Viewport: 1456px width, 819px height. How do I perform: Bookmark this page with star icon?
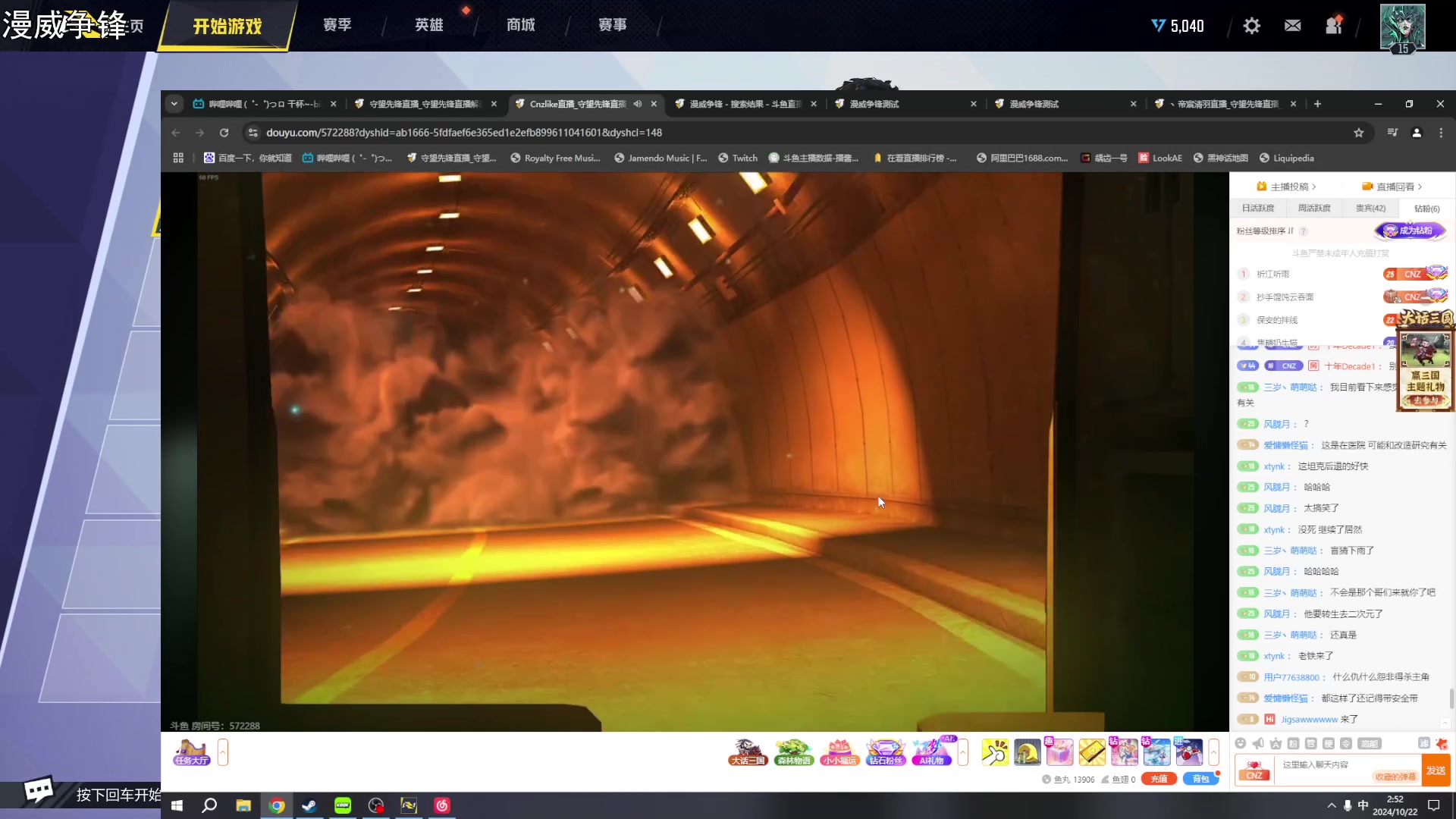point(1359,133)
